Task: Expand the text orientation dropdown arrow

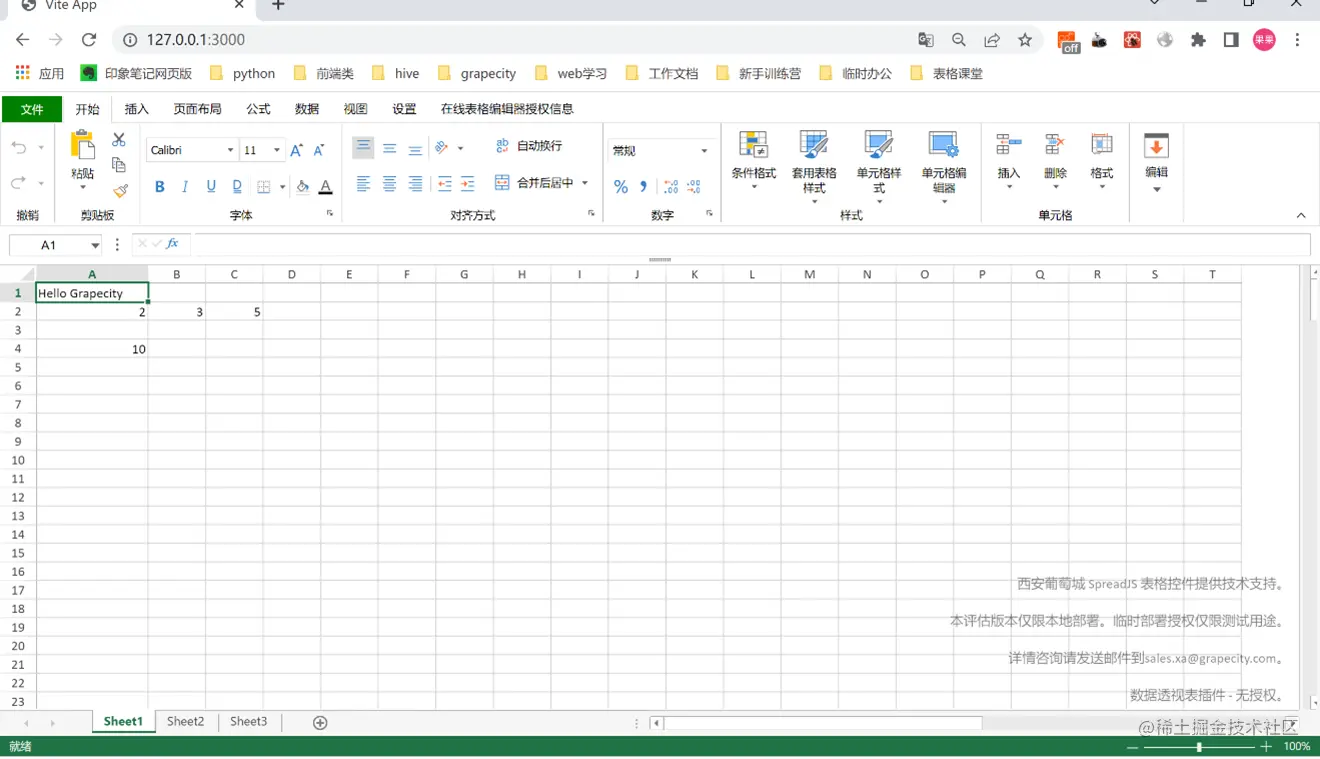Action: tap(460, 148)
